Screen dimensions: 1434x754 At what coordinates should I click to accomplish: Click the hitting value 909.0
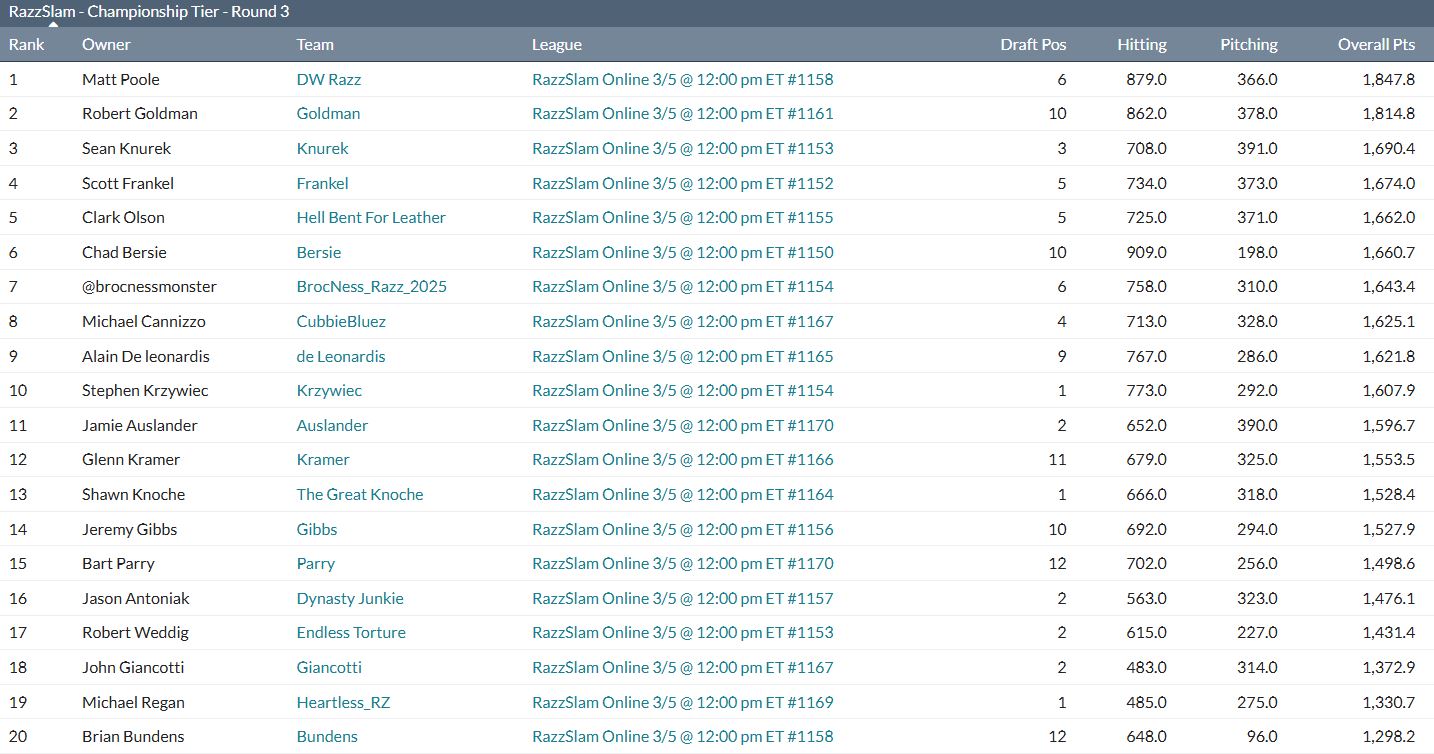1146,252
